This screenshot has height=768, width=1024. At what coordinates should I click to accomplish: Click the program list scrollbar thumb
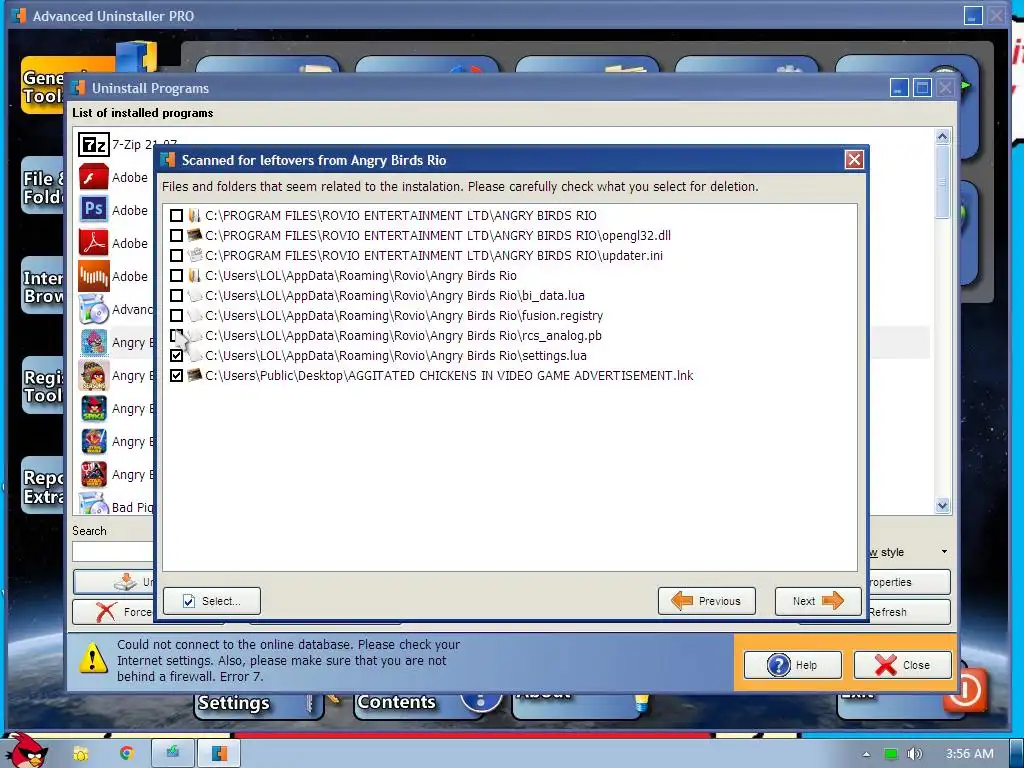point(942,182)
